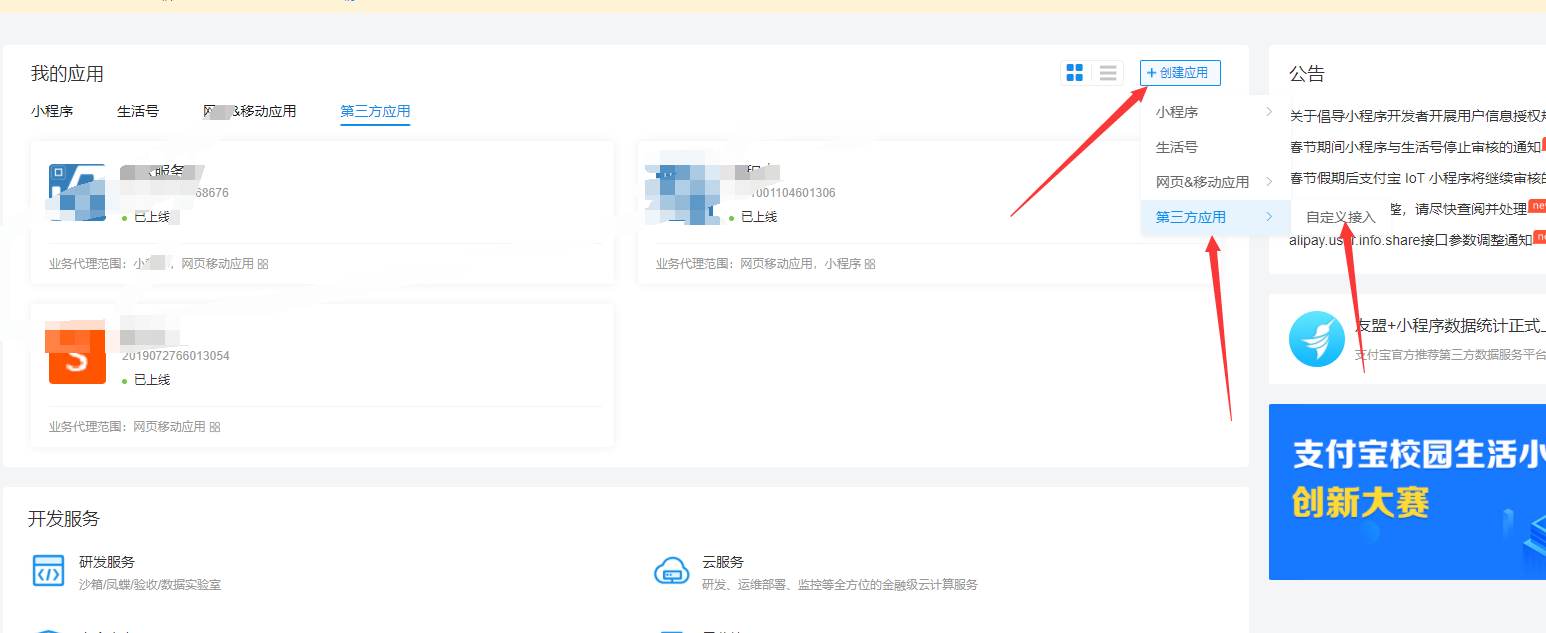Click the 开发服务 section heading
1546x633 pixels.
click(x=64, y=519)
